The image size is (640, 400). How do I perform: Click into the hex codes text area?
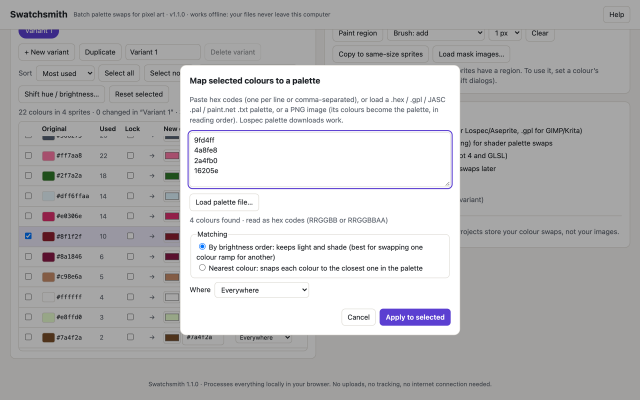click(320, 160)
